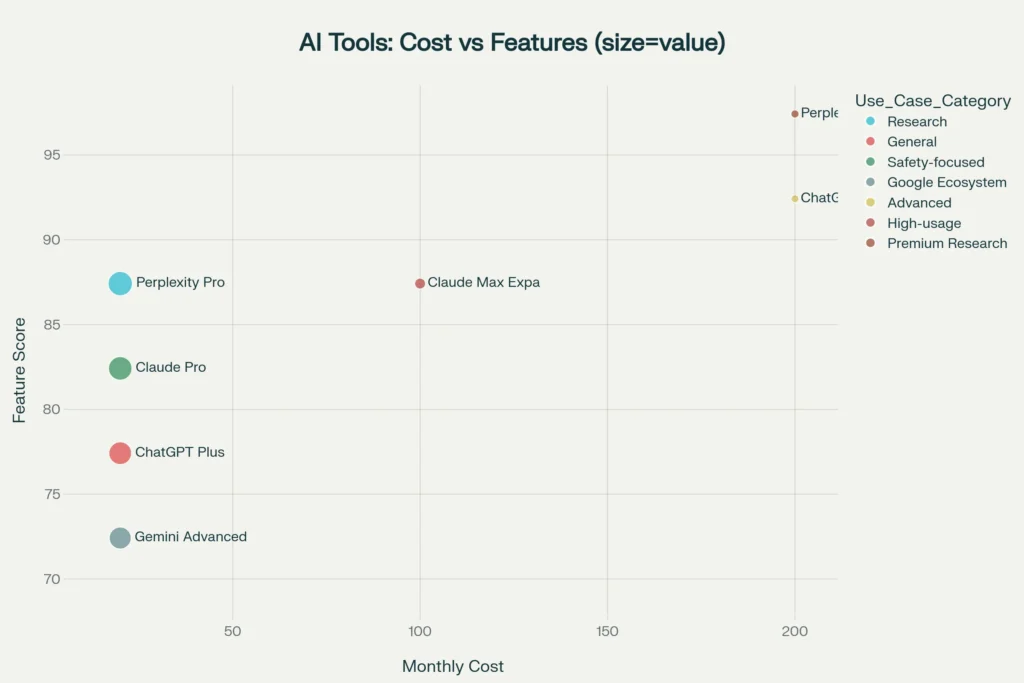Click the chart title AI Tools: Cost vs Features
This screenshot has width=1024, height=683.
click(512, 42)
